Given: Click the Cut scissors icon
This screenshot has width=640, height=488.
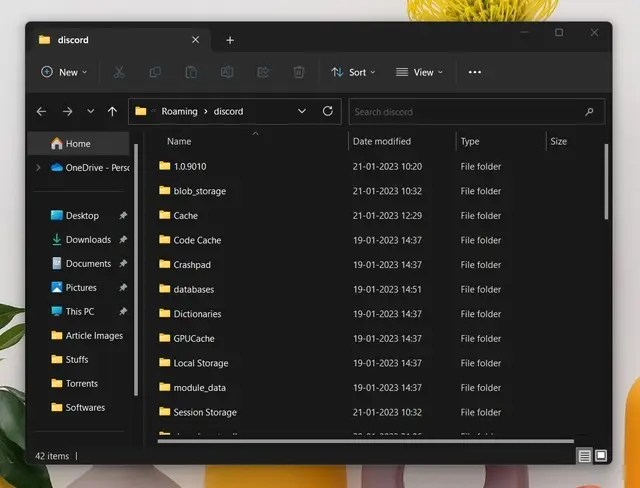Looking at the screenshot, I should [x=119, y=72].
